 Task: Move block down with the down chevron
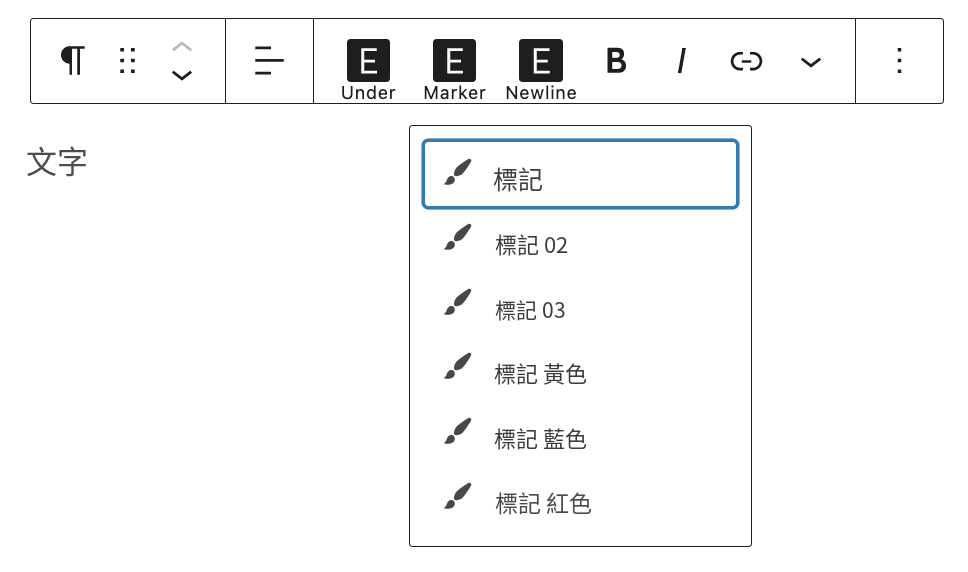[182, 75]
